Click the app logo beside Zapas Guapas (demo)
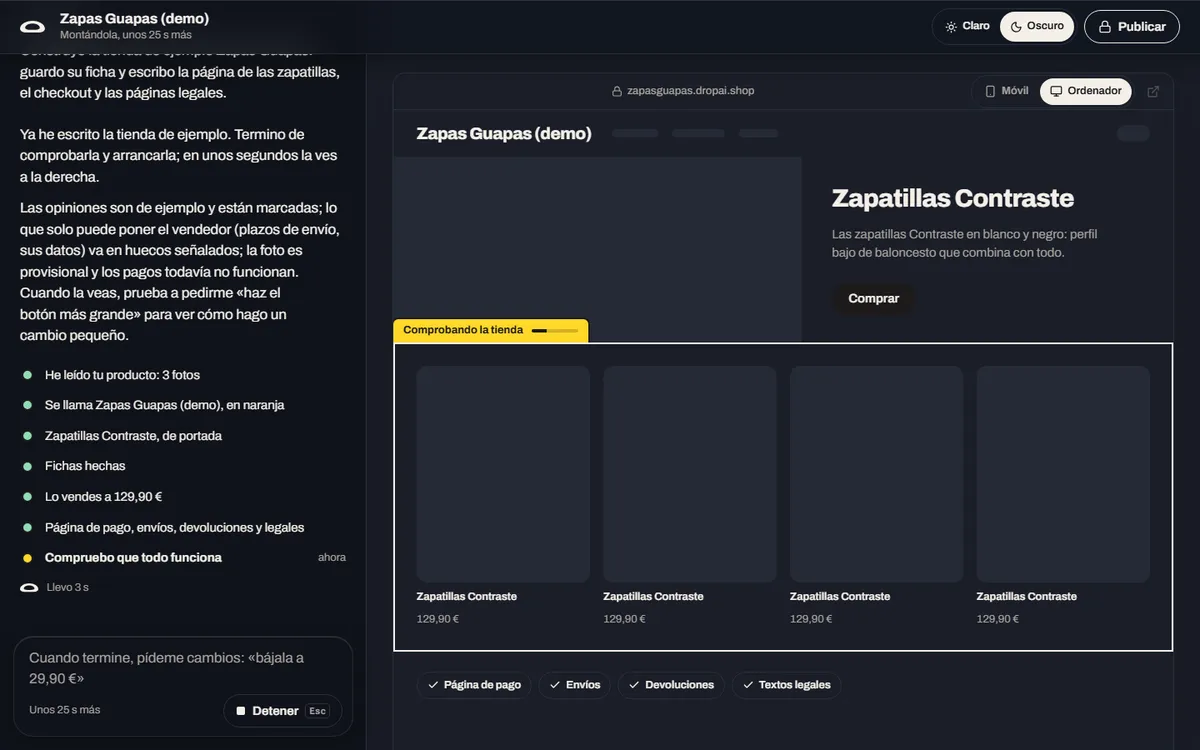 32,27
